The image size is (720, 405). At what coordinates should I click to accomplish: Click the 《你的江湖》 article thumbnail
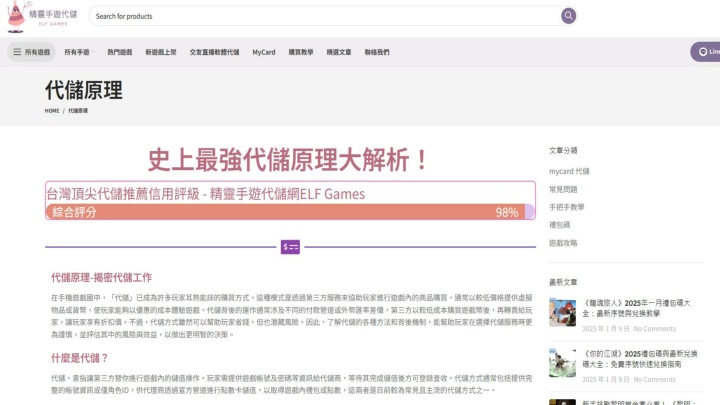tap(562, 363)
